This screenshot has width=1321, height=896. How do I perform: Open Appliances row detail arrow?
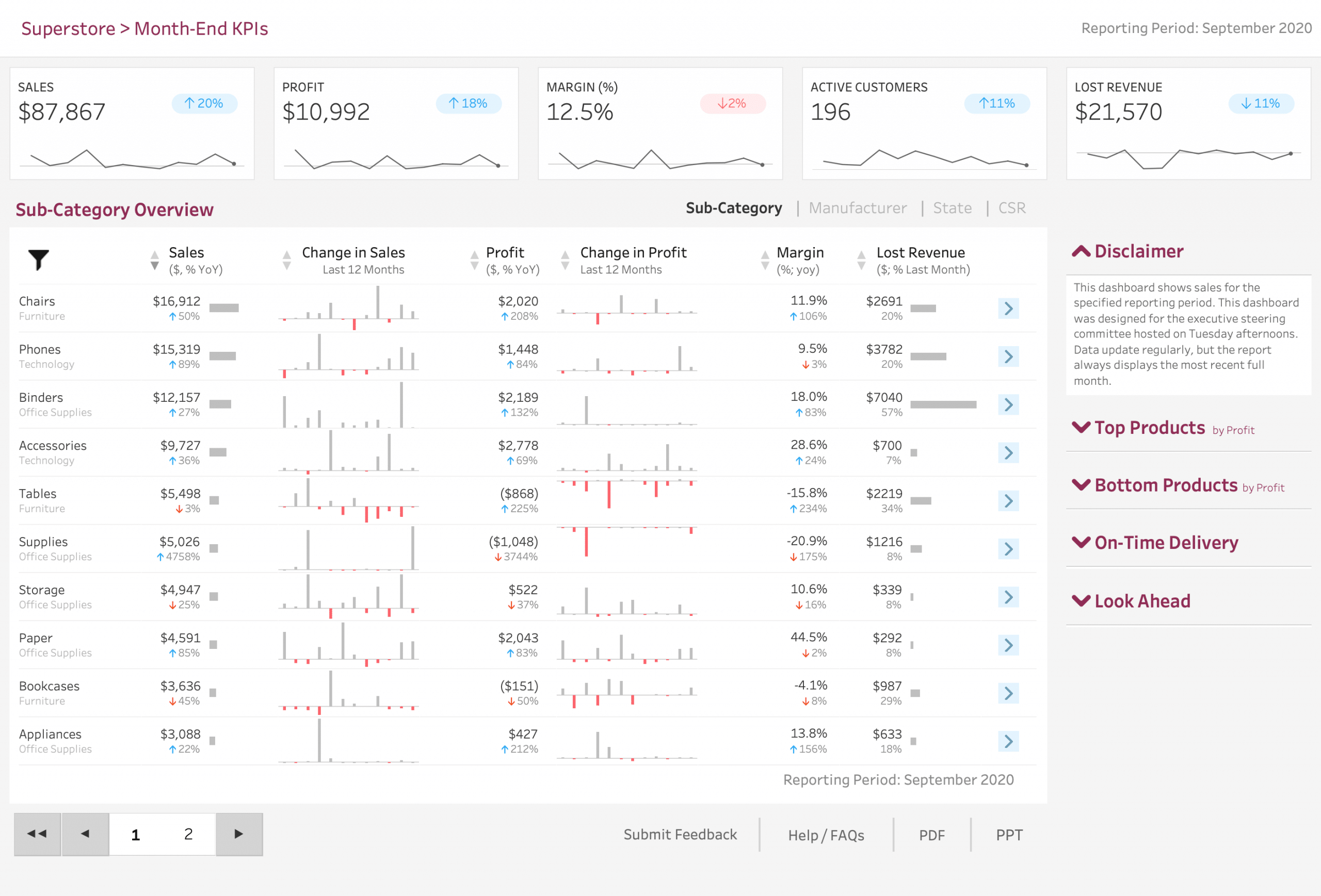point(1008,741)
